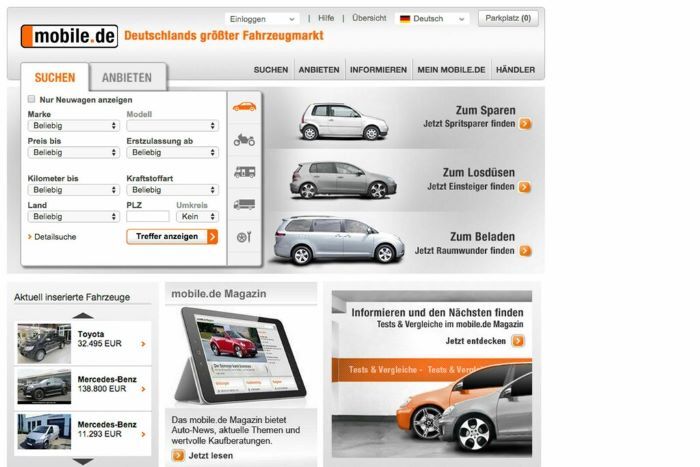Open the Land dropdown

pos(74,217)
